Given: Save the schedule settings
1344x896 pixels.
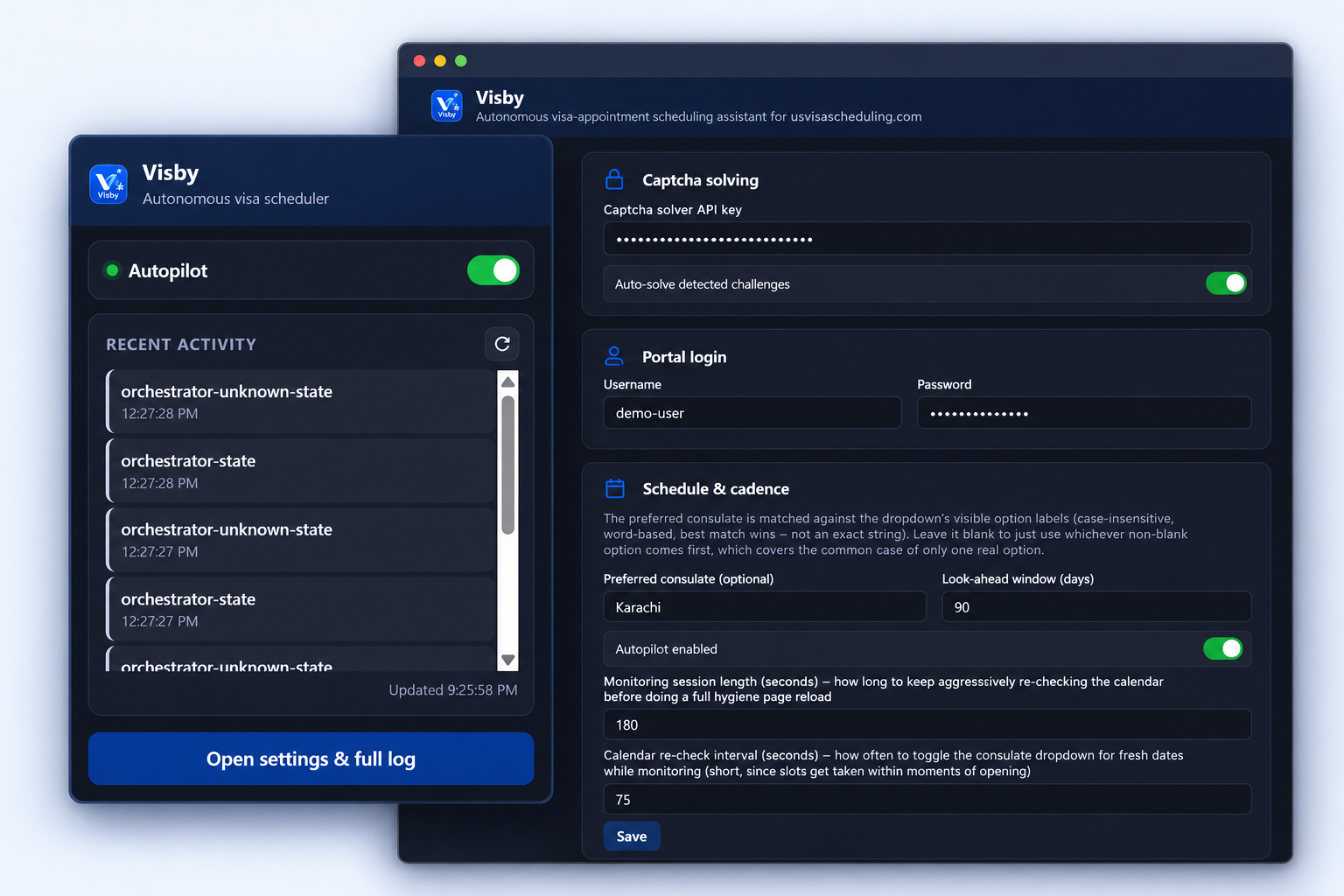Looking at the screenshot, I should 632,836.
